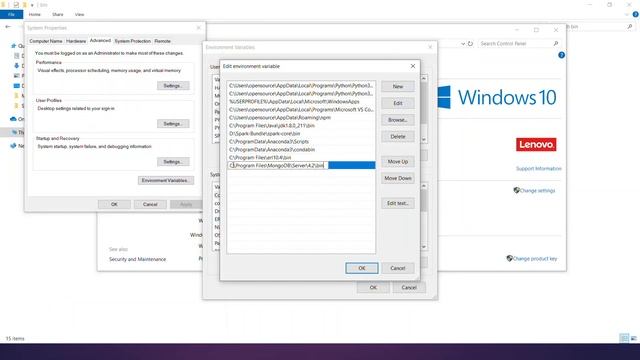Click the Lenovo logo in System window
This screenshot has width=640, height=360.
click(x=536, y=144)
